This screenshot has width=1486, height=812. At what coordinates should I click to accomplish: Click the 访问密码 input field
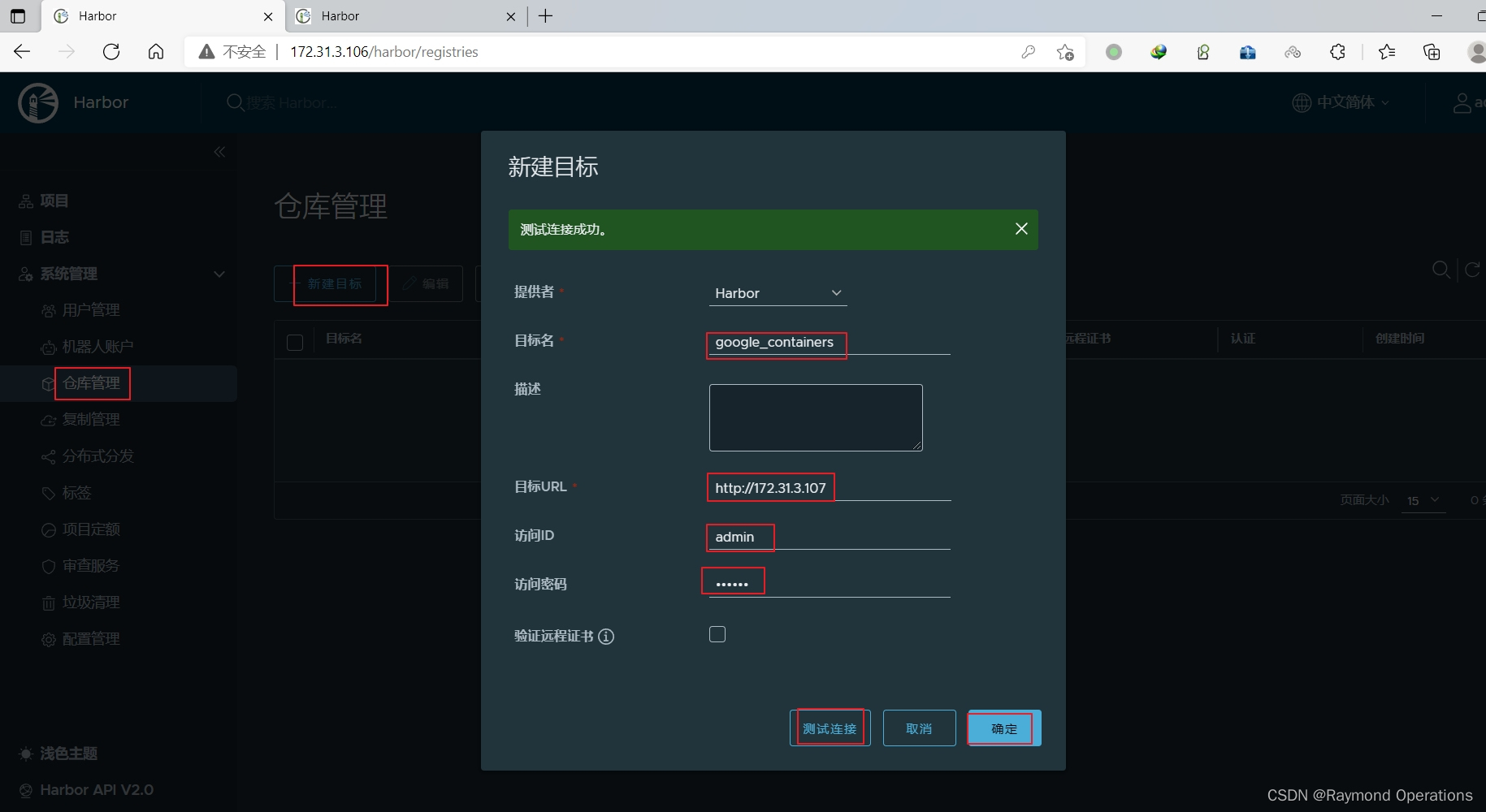[830, 585]
